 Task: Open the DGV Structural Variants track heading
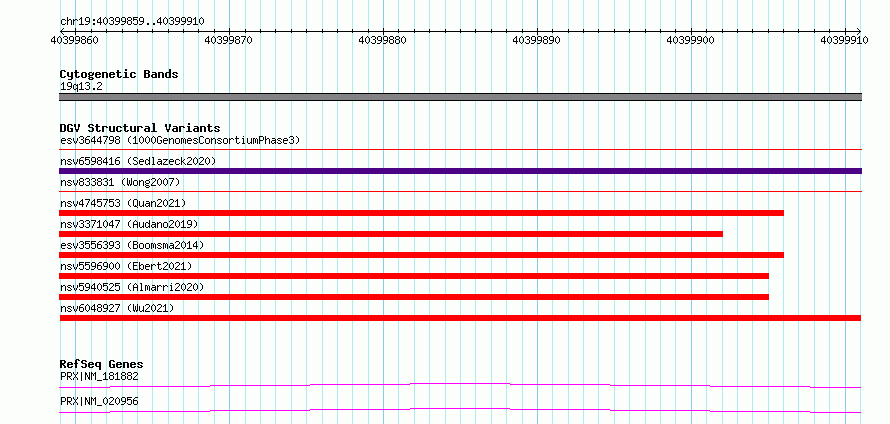point(140,128)
